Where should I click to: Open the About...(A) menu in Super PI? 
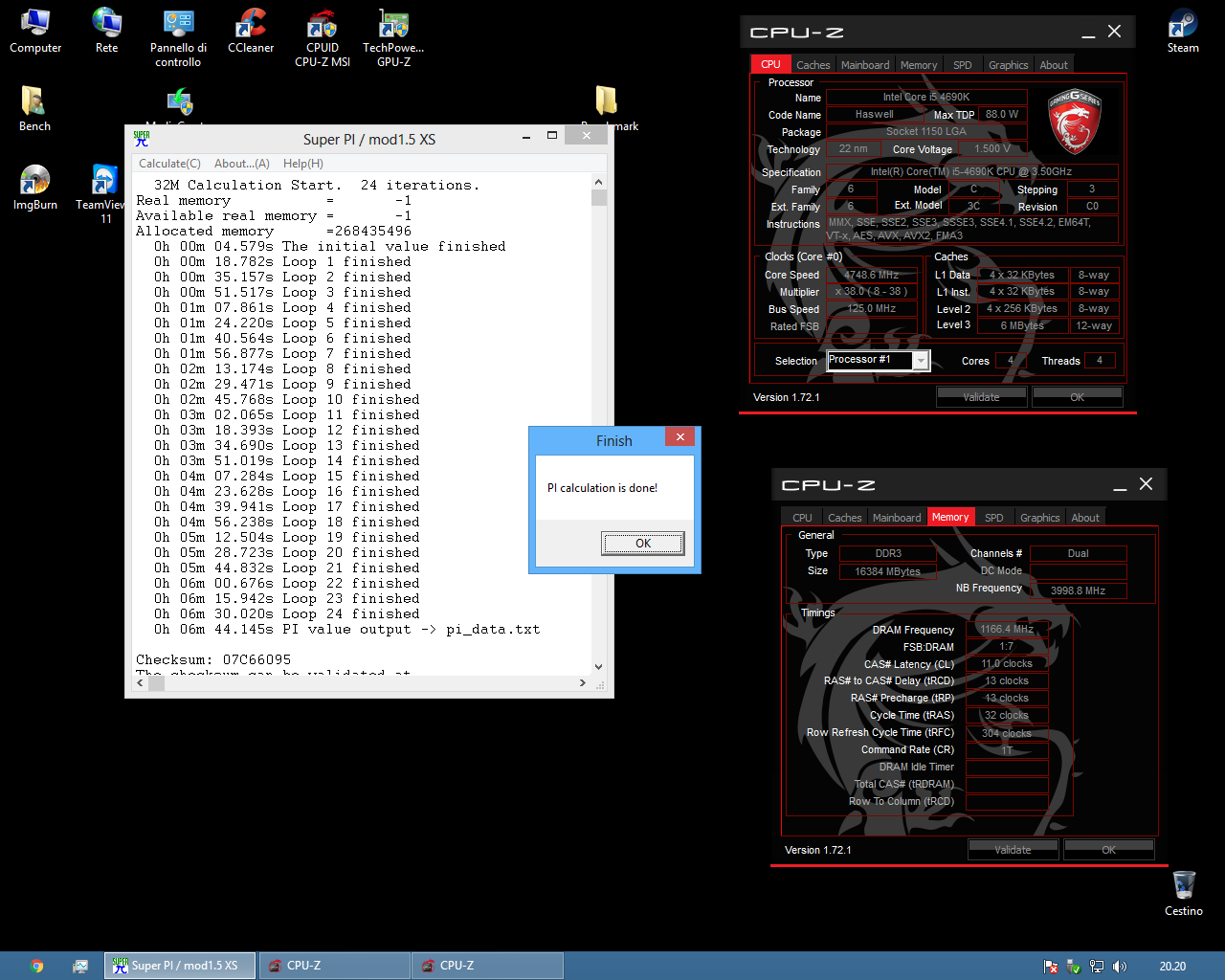pos(242,164)
